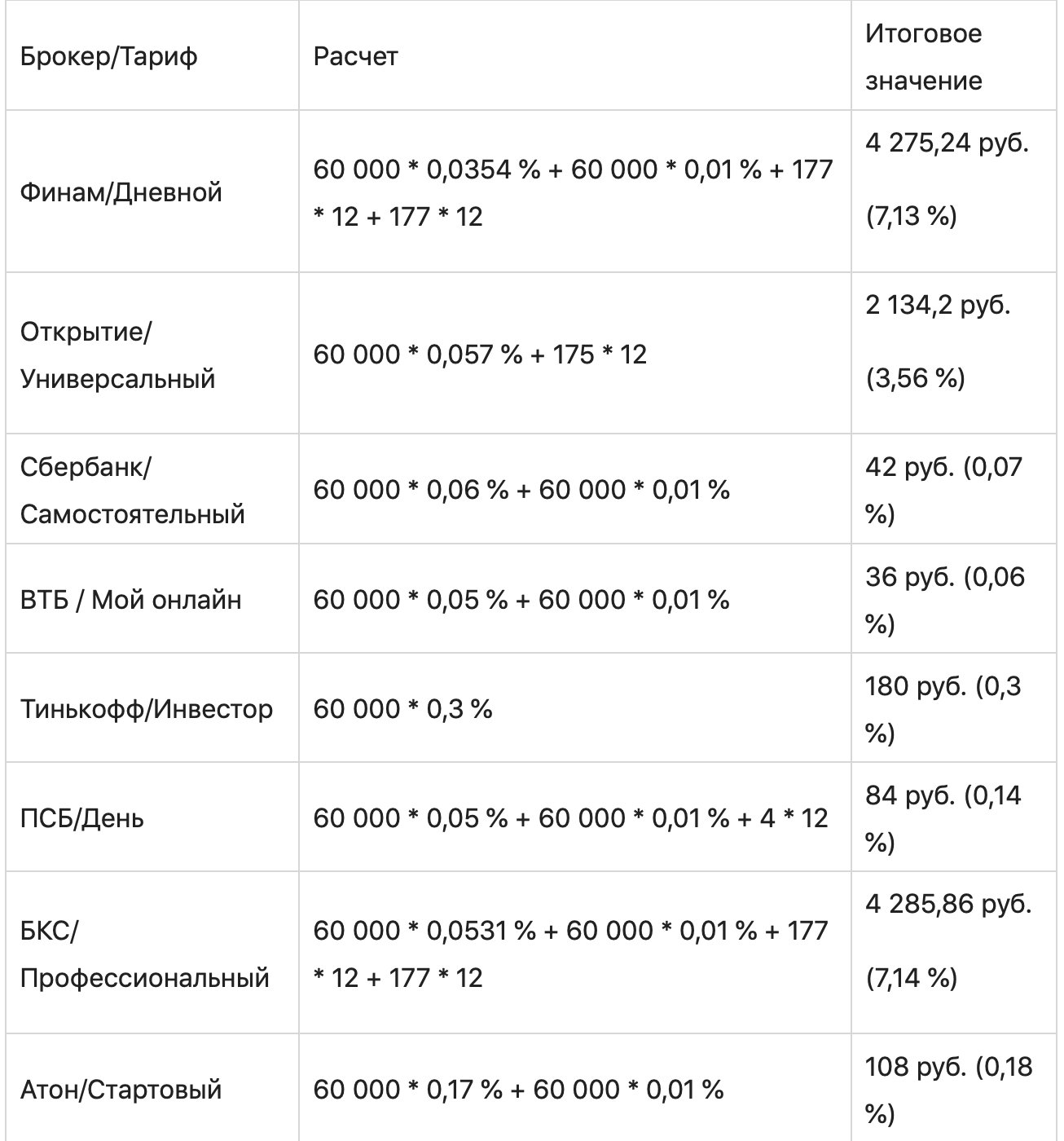The image size is (1064, 1141).
Task: Click the Финам calculation formula cell
Action: (573, 192)
